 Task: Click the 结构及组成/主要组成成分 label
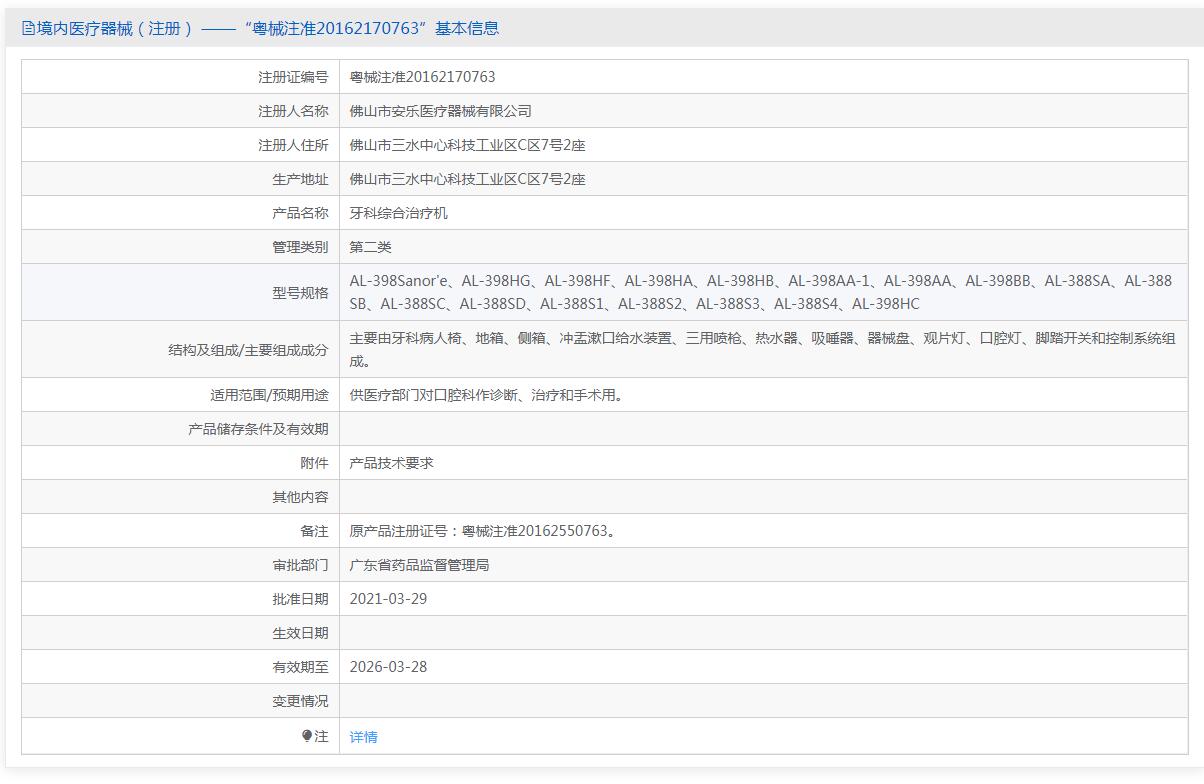pyautogui.click(x=248, y=349)
